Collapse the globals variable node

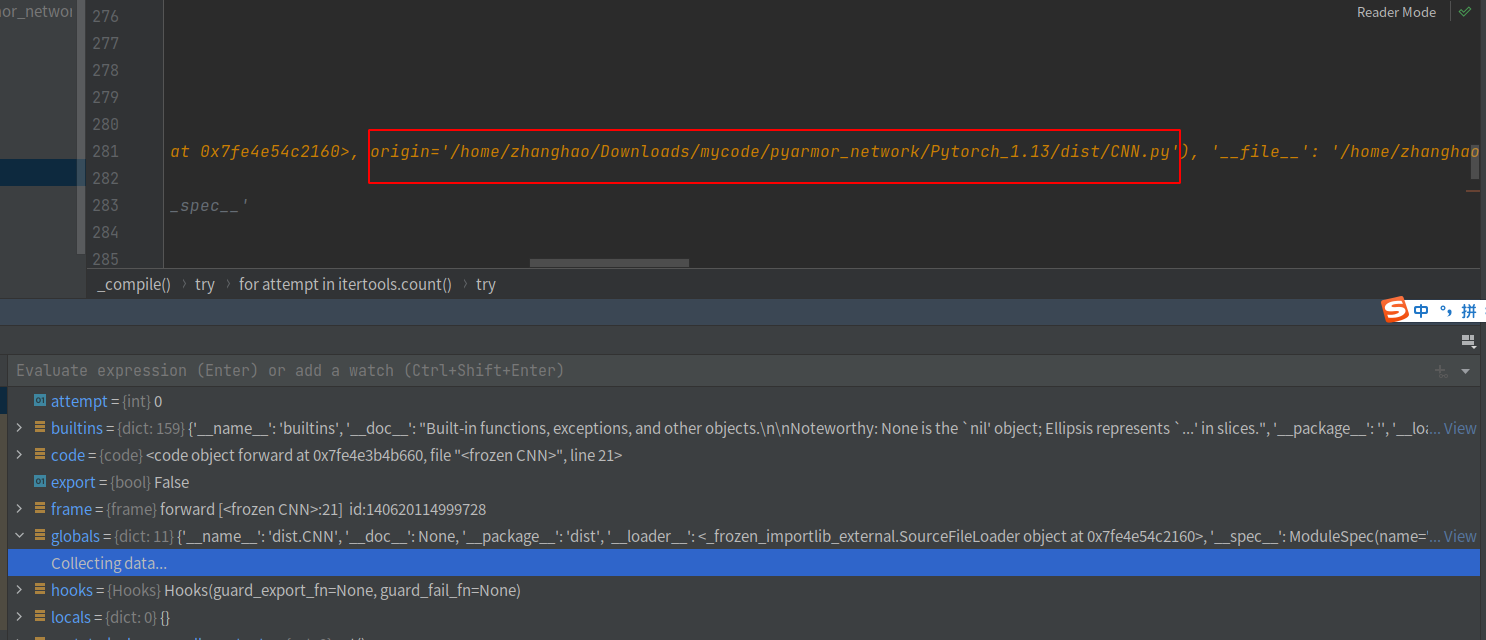coord(19,536)
